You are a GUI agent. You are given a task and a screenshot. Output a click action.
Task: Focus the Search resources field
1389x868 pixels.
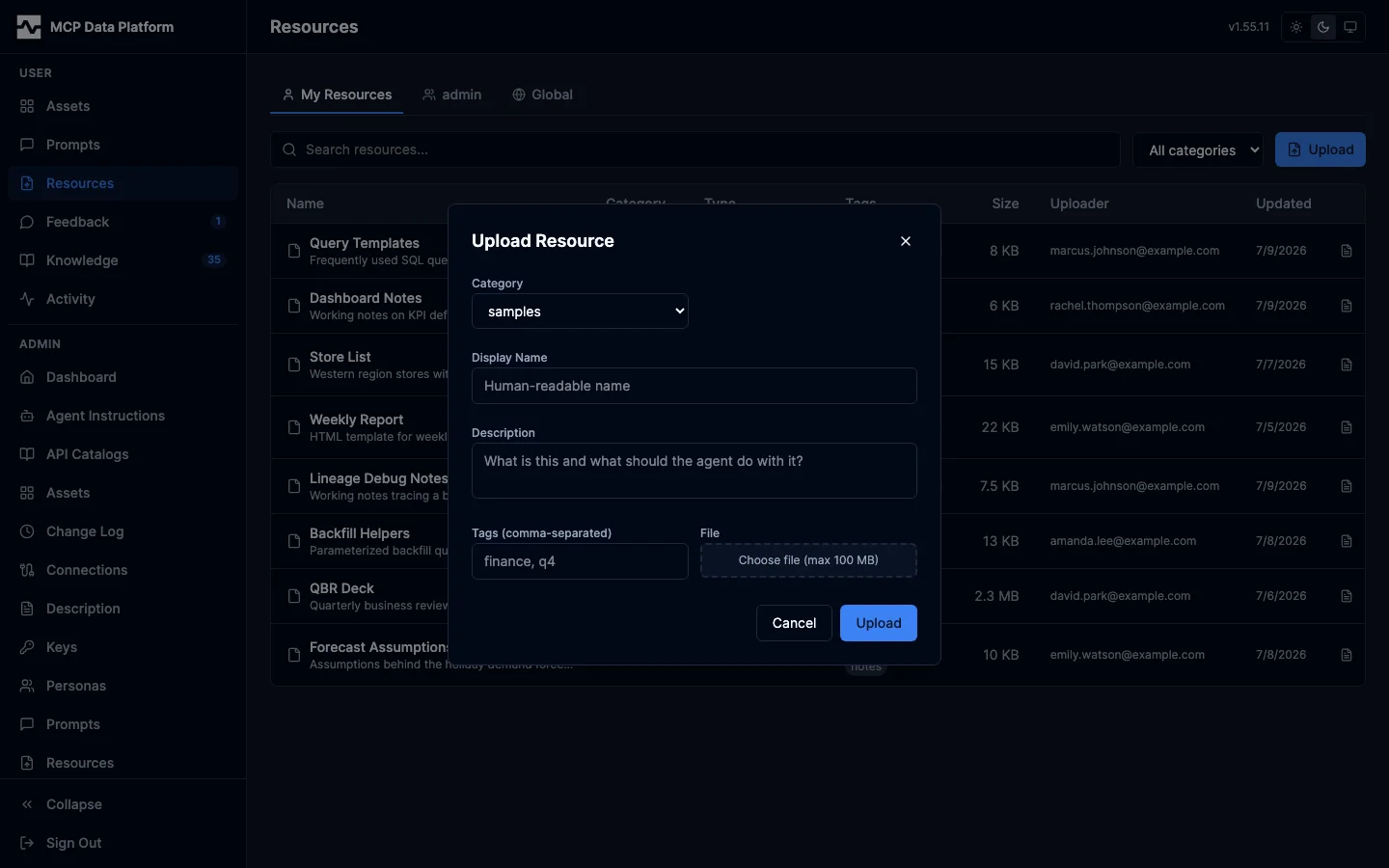[695, 149]
